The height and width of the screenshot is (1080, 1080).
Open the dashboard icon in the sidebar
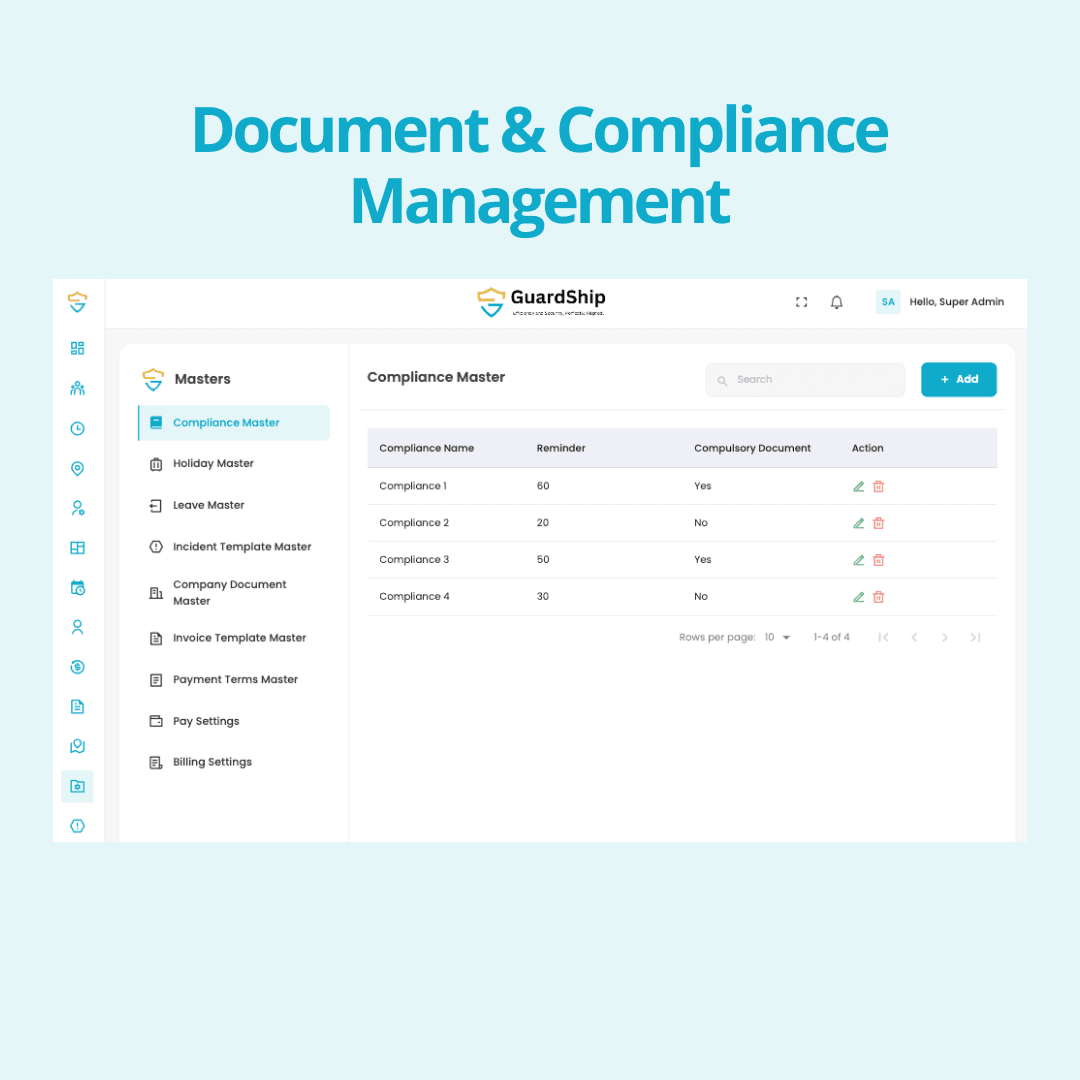tap(77, 348)
